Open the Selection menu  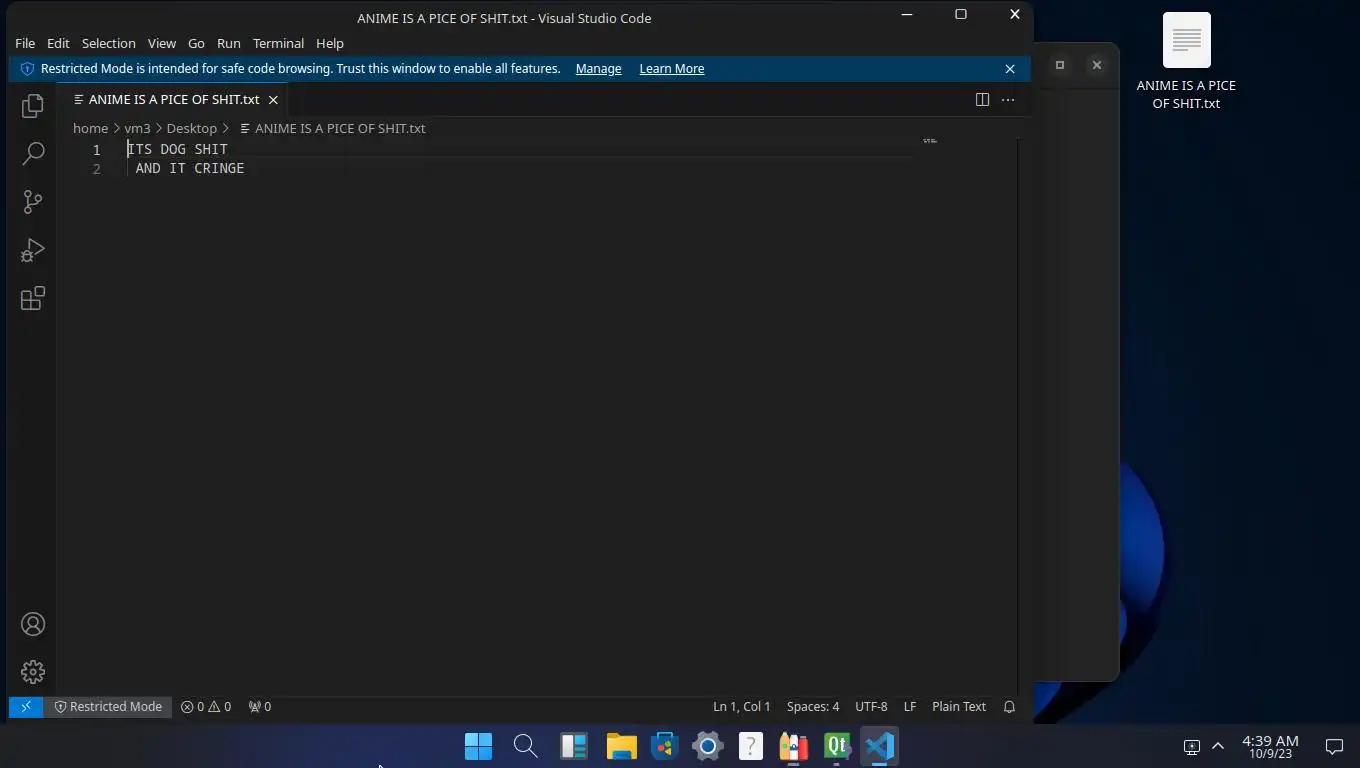(108, 43)
